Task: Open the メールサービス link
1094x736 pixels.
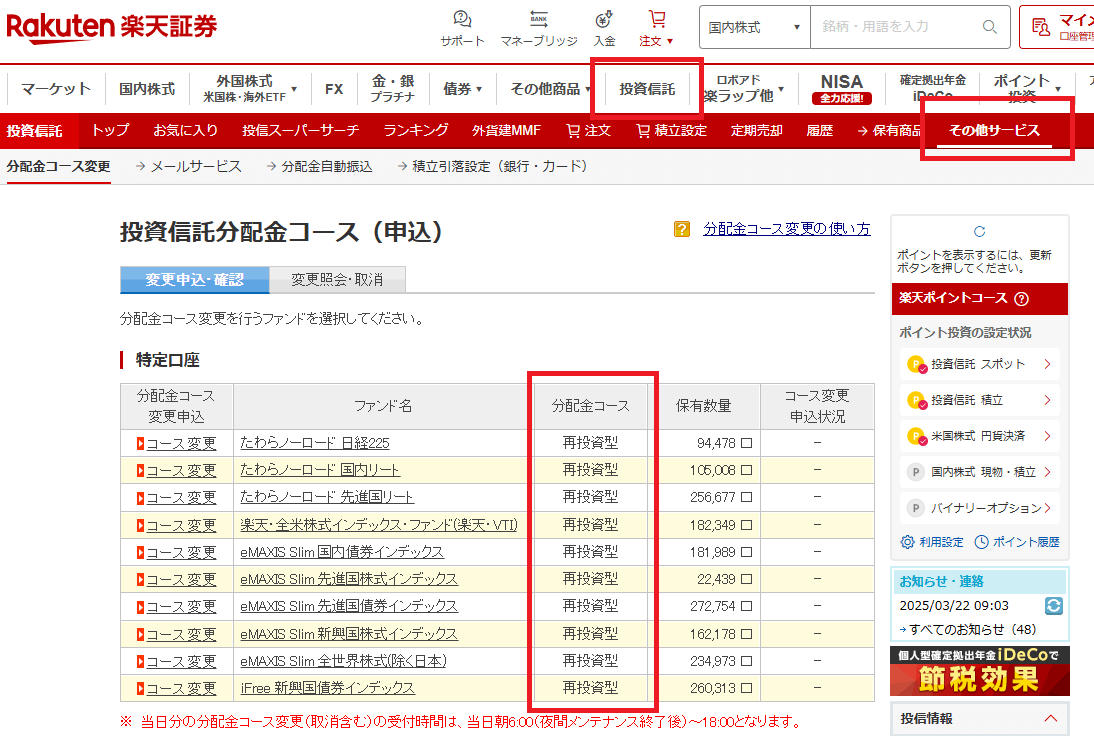Action: (x=196, y=167)
